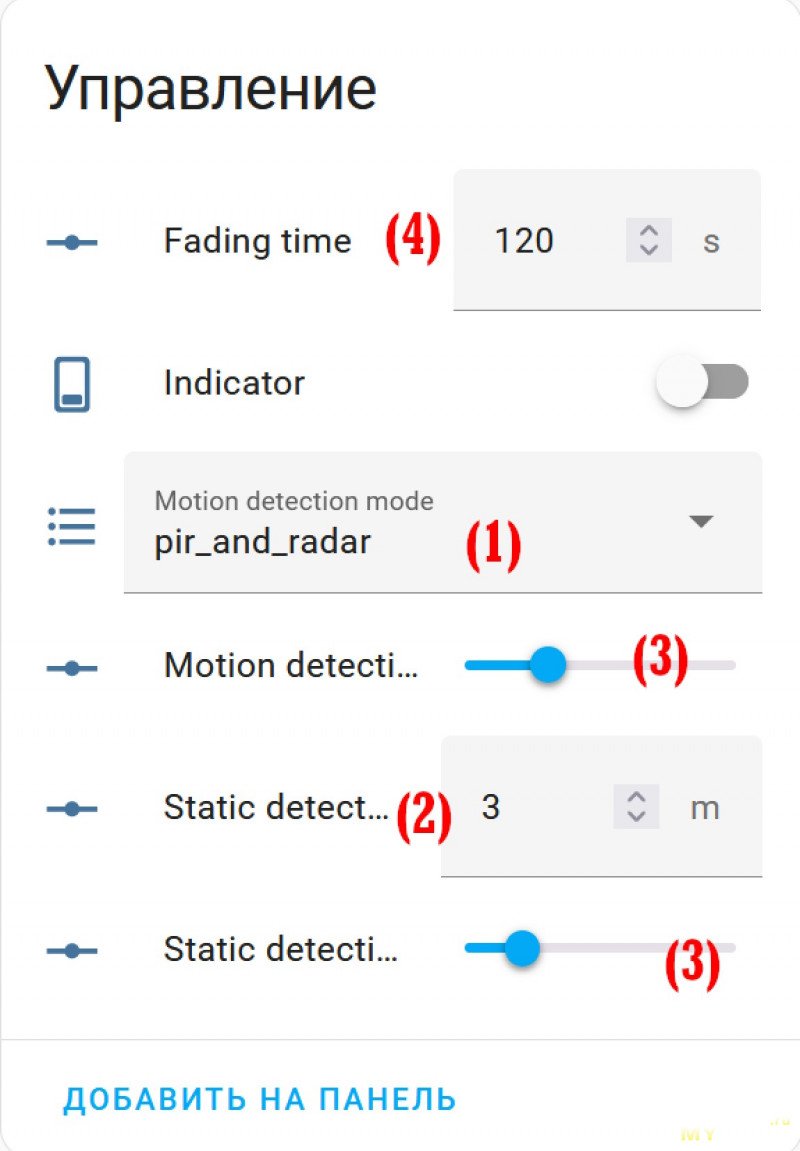800x1151 pixels.
Task: Toggle the Indicator switch
Action: pyautogui.click(x=702, y=382)
